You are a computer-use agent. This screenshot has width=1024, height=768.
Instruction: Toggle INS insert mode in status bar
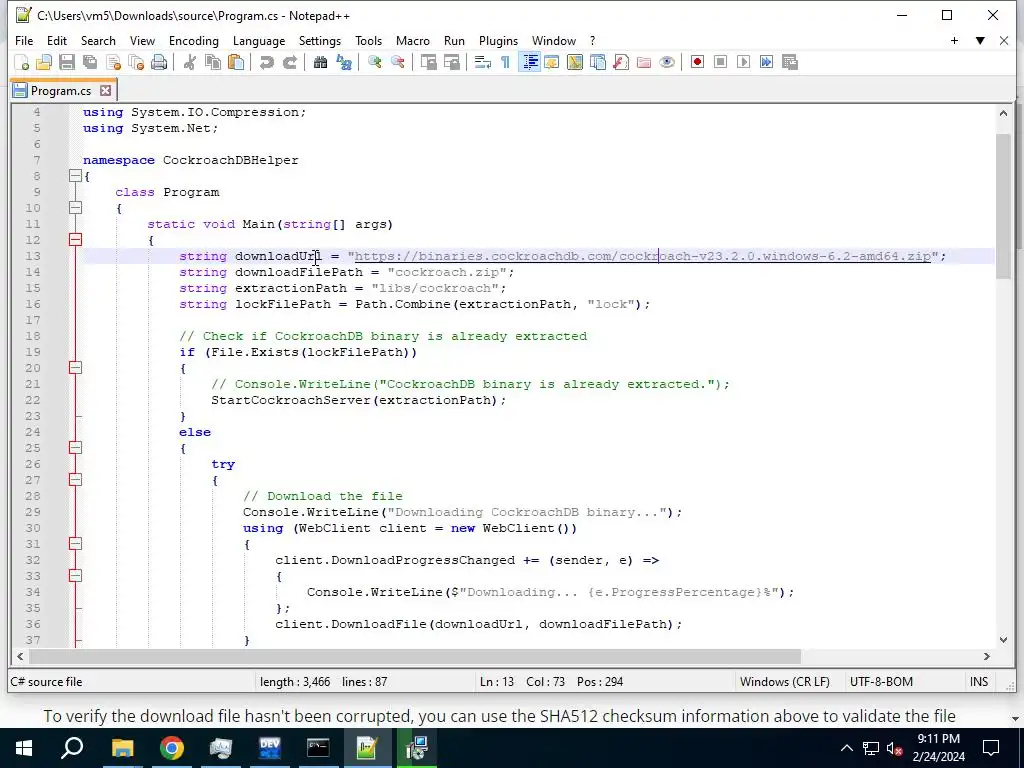(x=979, y=682)
